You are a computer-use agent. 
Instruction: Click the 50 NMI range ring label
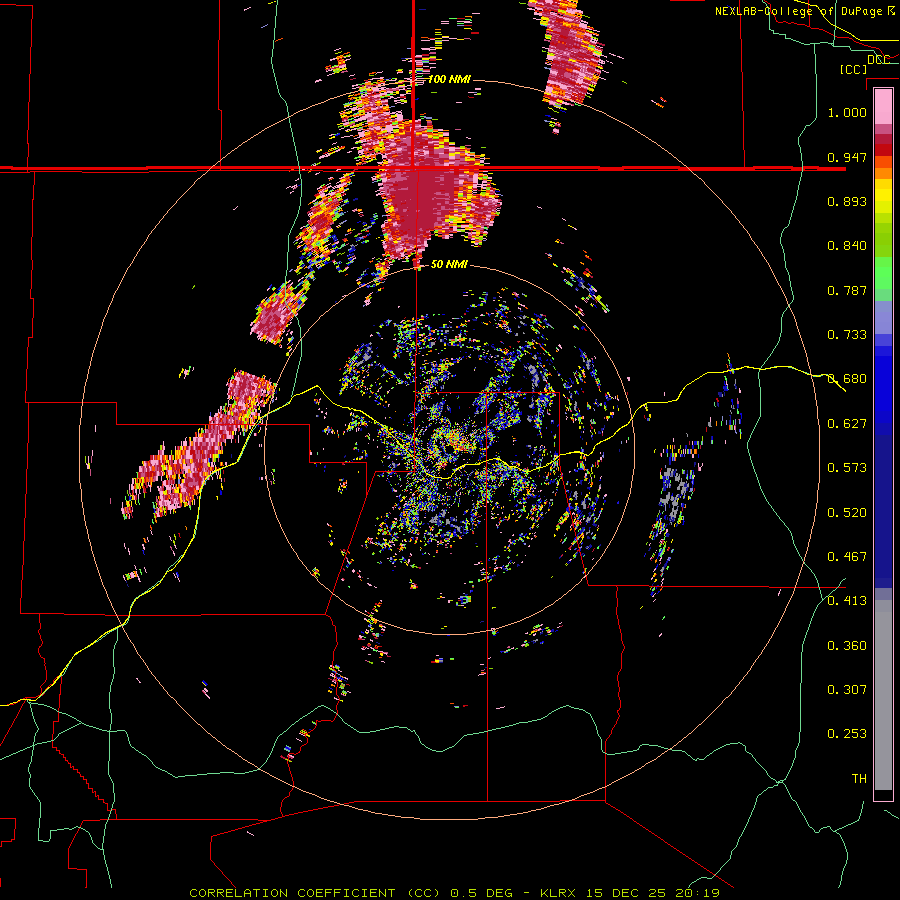449,265
